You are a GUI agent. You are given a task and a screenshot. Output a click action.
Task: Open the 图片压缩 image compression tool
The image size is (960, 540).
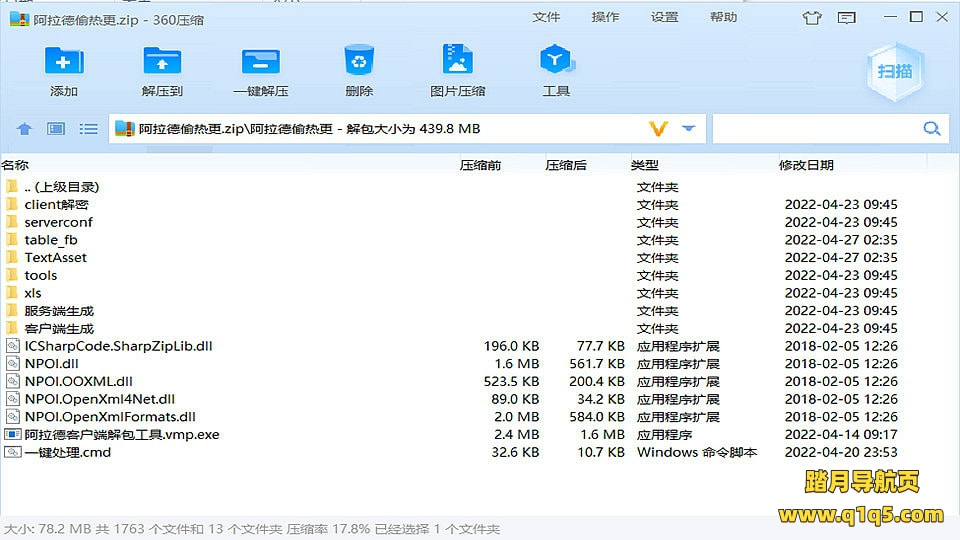(x=457, y=62)
